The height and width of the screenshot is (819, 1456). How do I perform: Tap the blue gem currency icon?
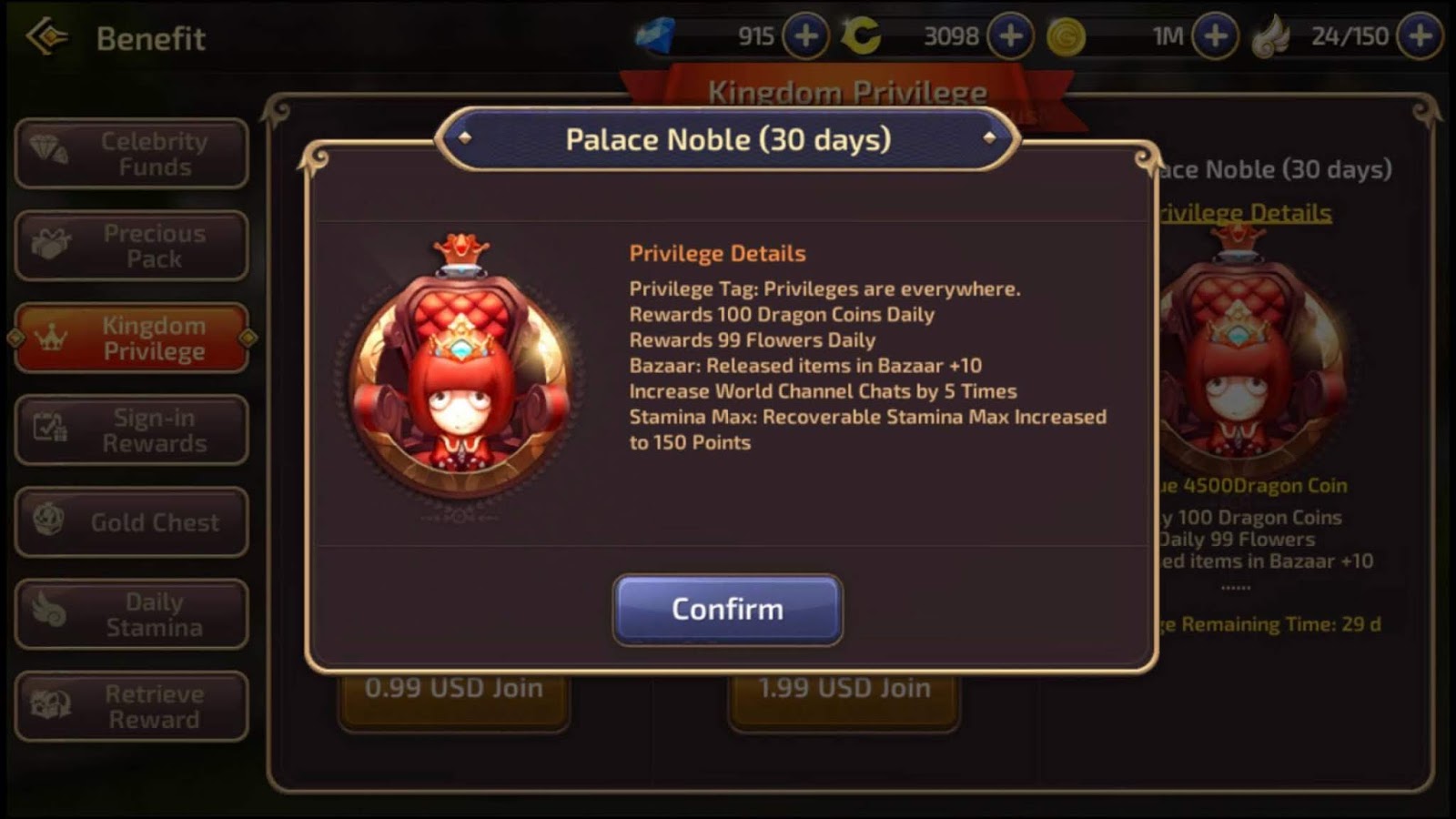point(655,36)
